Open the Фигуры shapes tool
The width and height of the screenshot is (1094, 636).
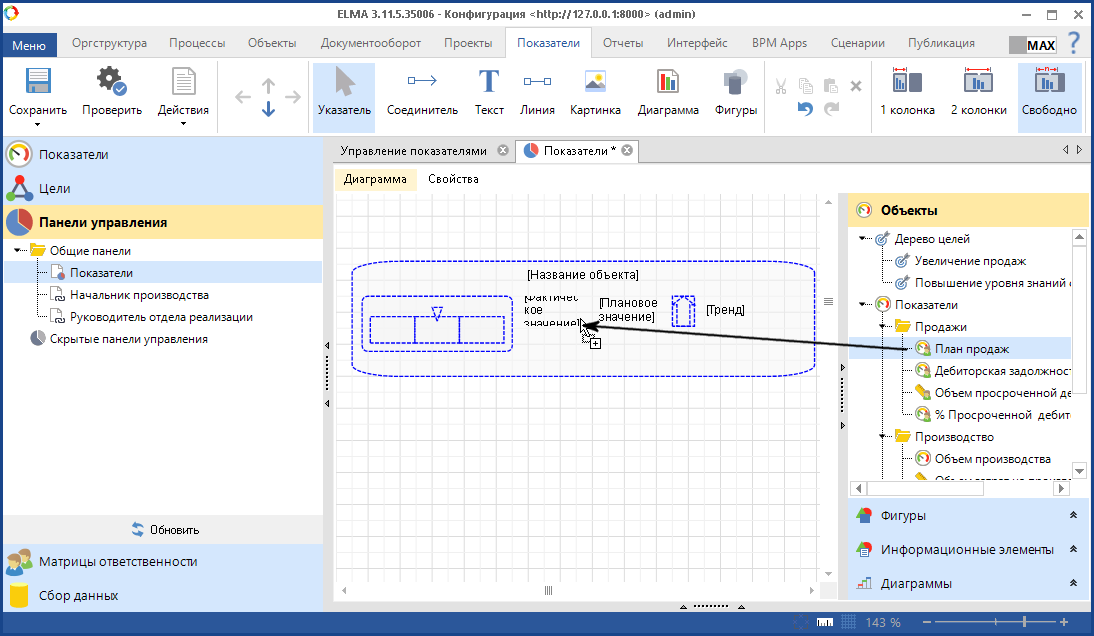tap(736, 92)
